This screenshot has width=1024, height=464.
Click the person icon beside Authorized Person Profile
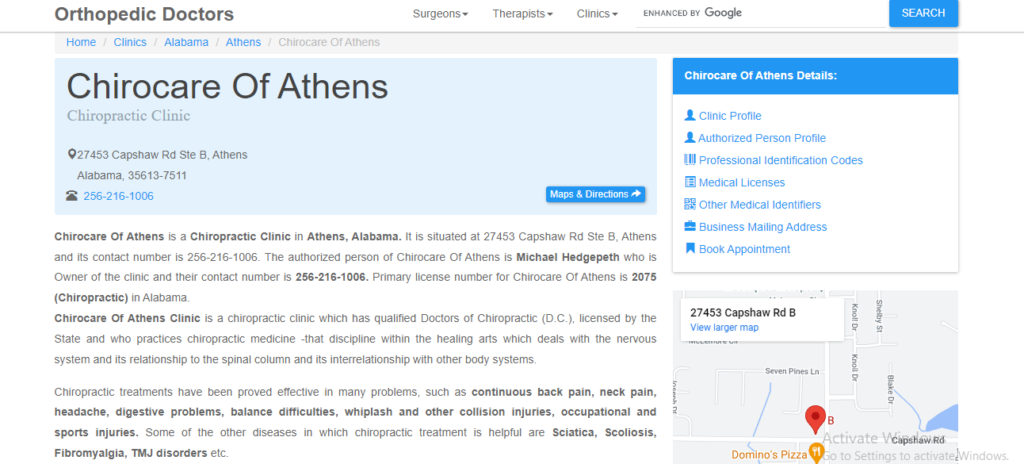689,138
